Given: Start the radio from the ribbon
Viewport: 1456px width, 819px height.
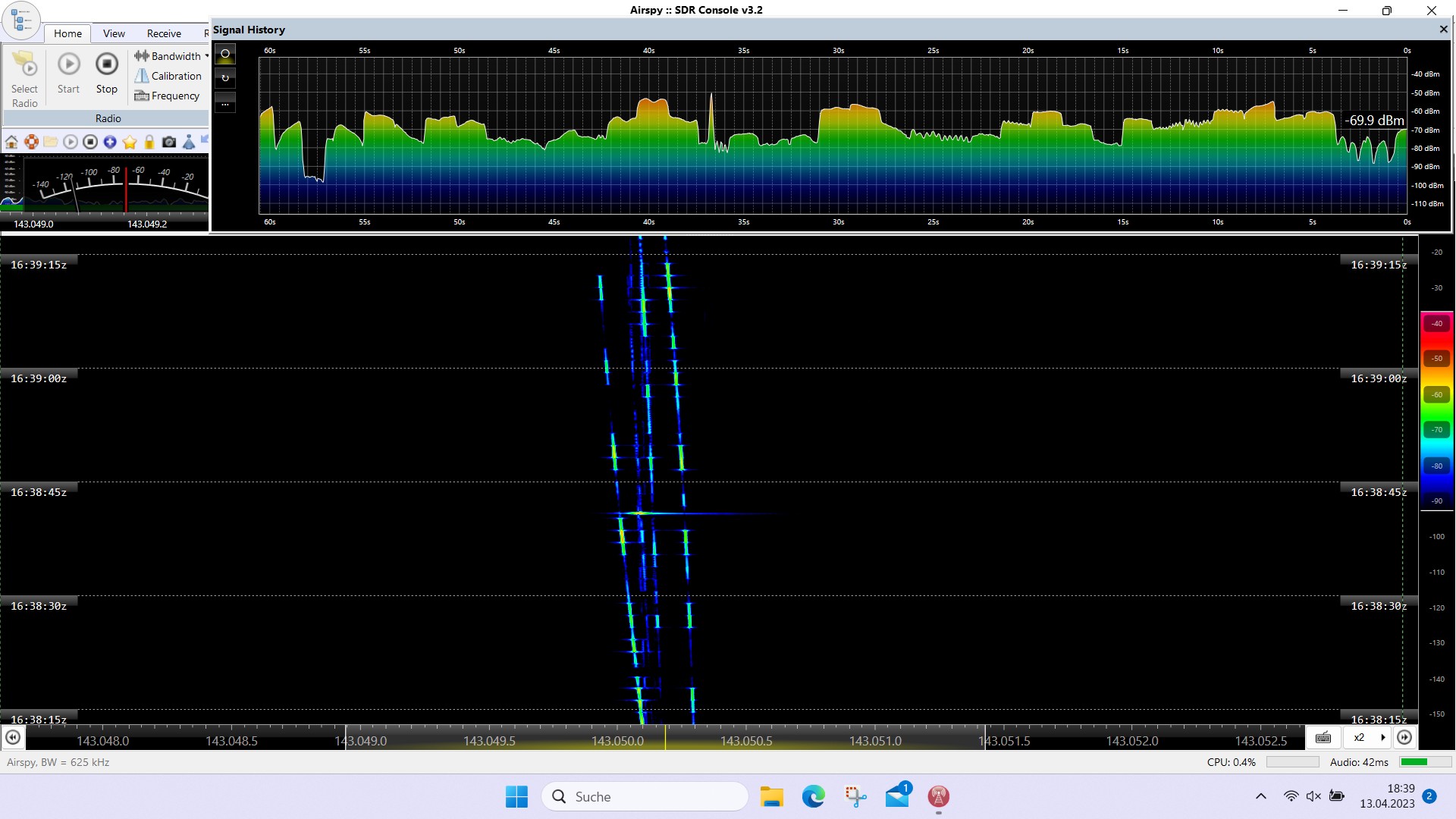Looking at the screenshot, I should click(x=68, y=74).
